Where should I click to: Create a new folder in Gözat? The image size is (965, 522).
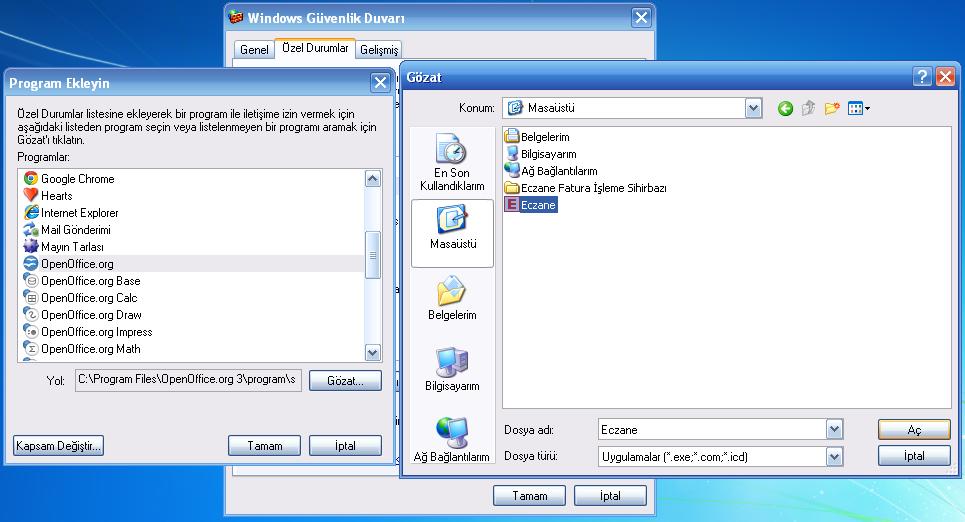pyautogui.click(x=832, y=109)
